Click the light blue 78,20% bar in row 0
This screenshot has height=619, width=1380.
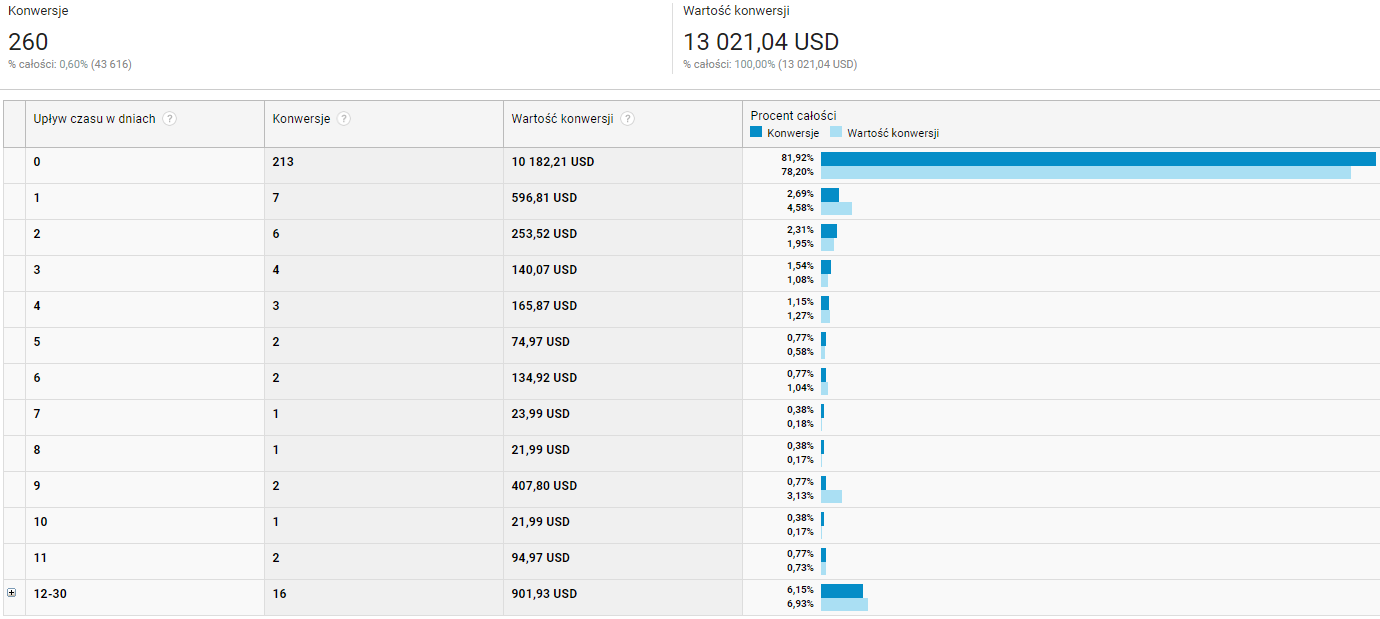(x=1085, y=173)
